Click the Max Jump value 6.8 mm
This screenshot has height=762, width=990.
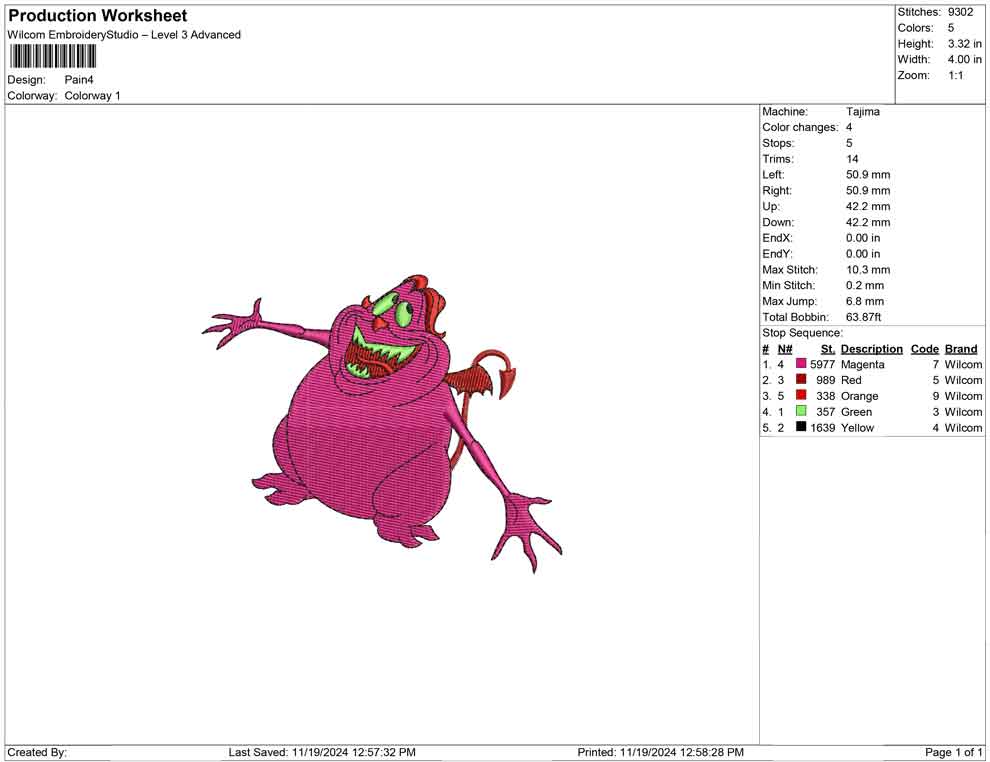coord(865,301)
